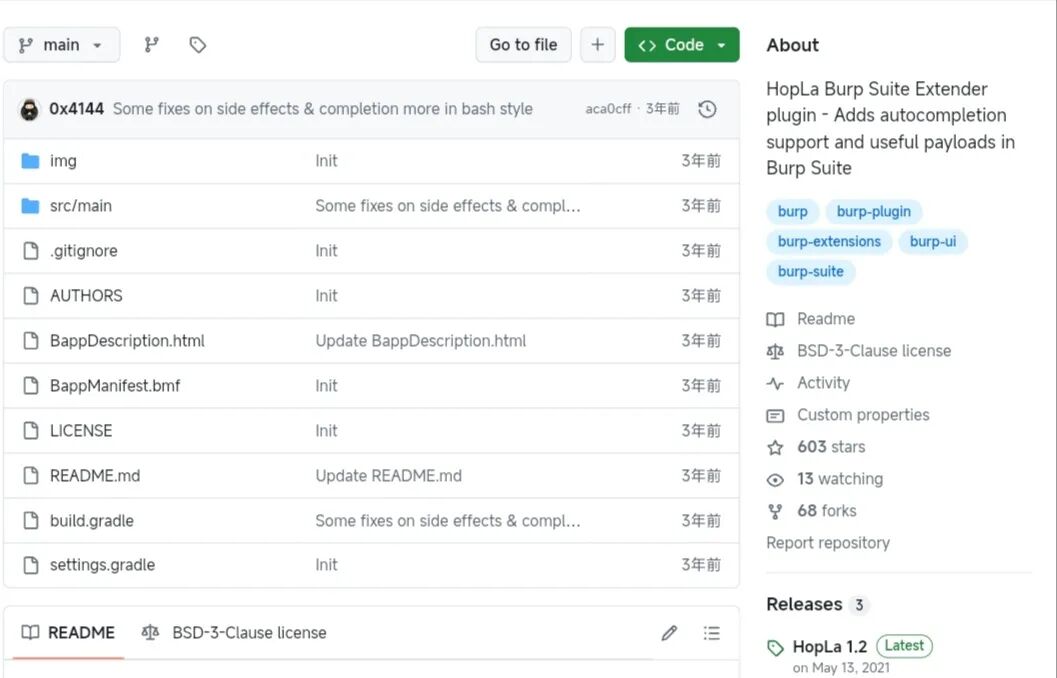Image resolution: width=1057 pixels, height=678 pixels.
Task: View the 13 watching link
Action: pos(840,479)
